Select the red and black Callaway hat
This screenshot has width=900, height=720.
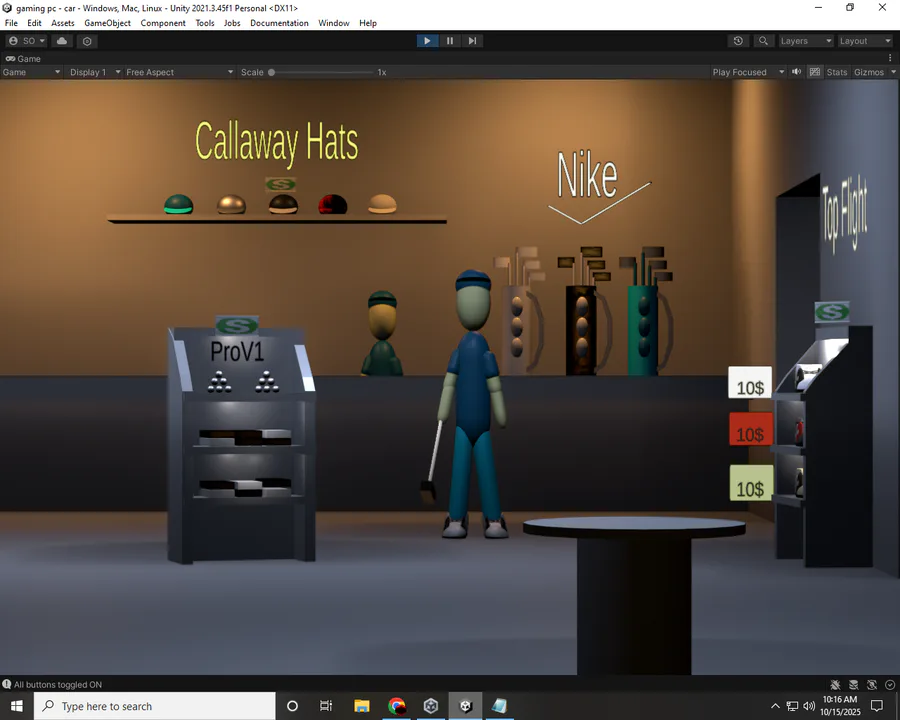click(333, 204)
